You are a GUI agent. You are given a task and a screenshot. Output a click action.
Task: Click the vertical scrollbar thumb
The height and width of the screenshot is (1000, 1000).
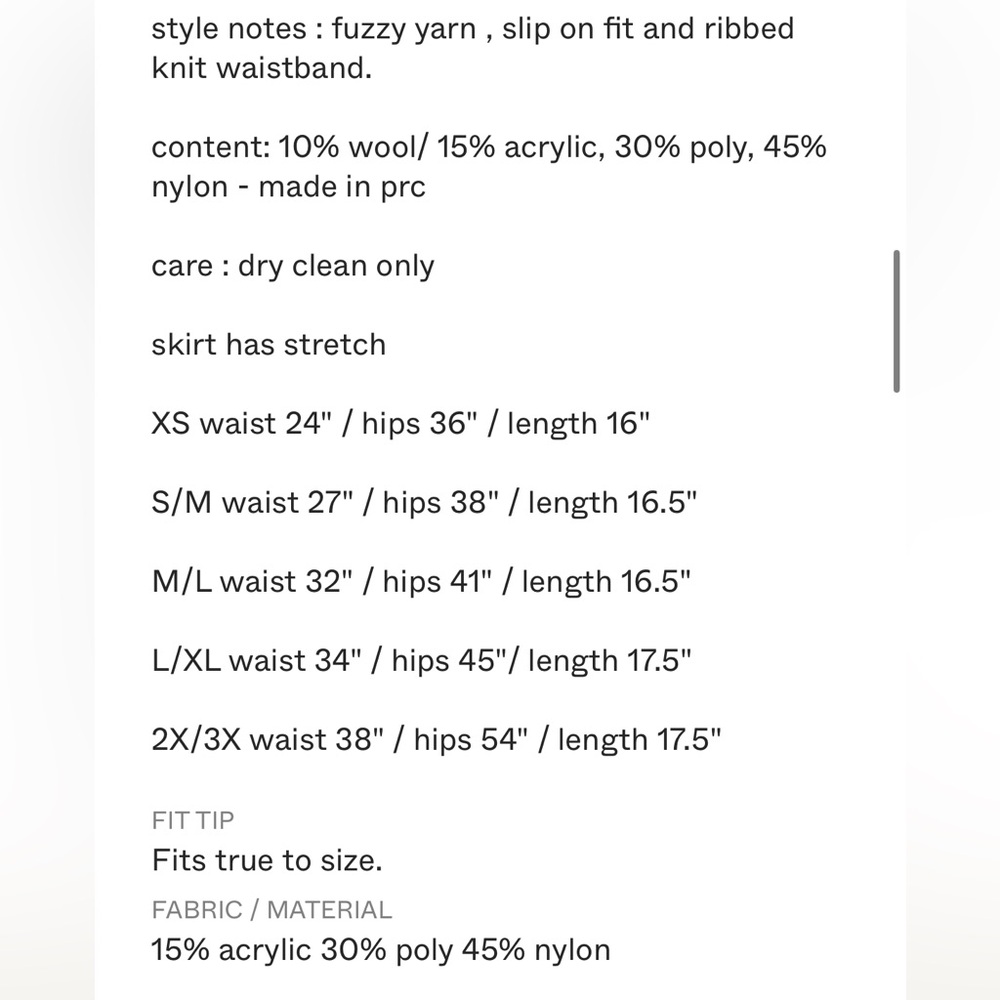tap(897, 321)
